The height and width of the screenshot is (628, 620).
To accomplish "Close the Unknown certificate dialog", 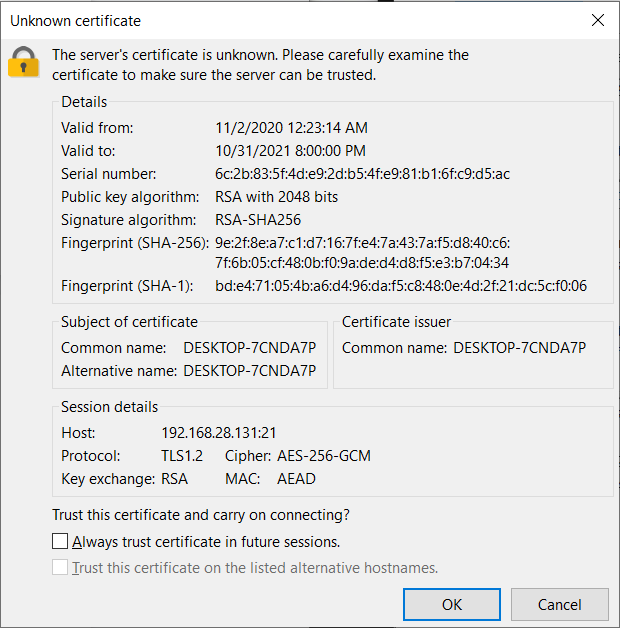I will (x=598, y=20).
